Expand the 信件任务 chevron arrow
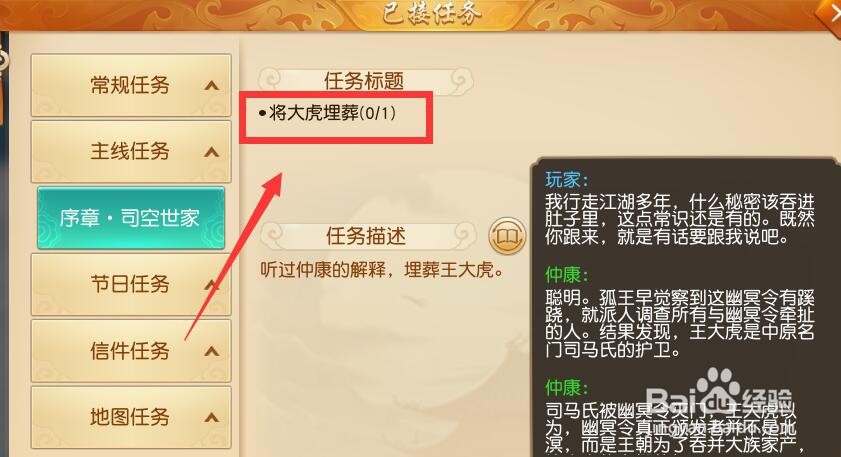 pos(212,351)
